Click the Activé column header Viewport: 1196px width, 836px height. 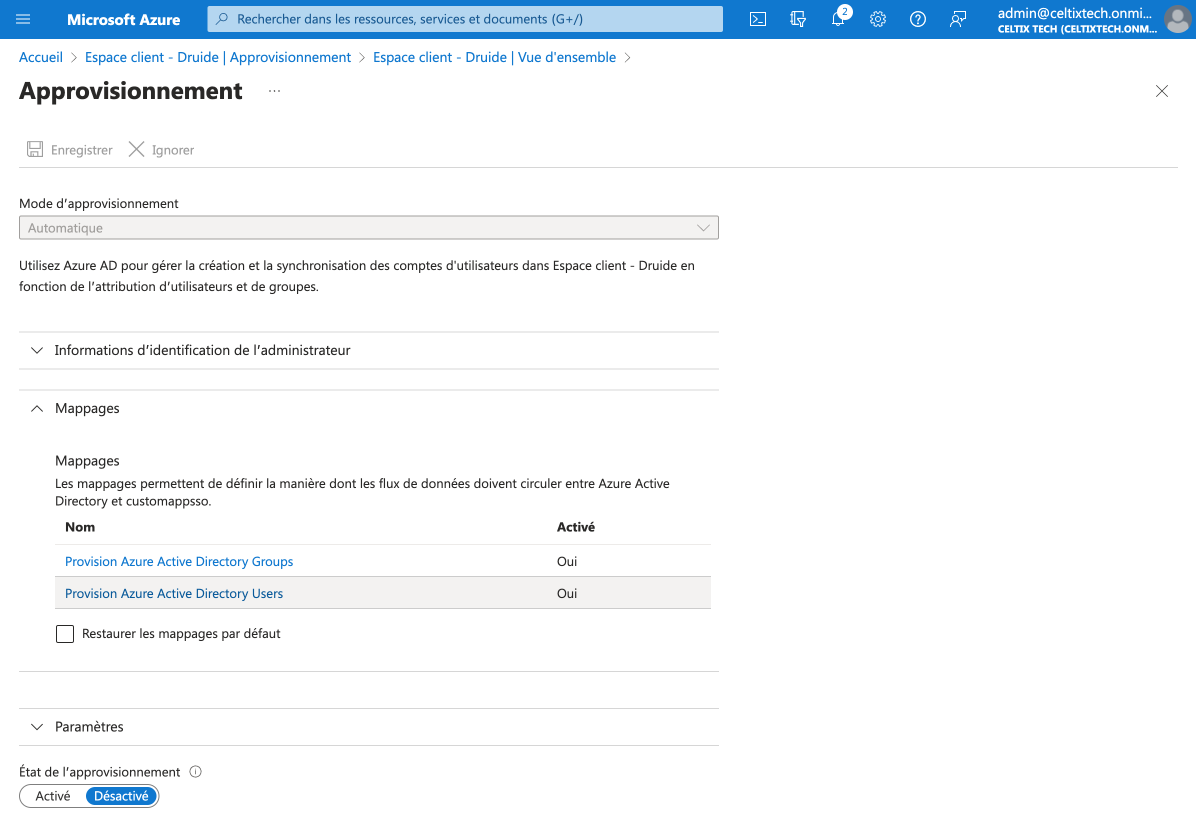click(576, 527)
